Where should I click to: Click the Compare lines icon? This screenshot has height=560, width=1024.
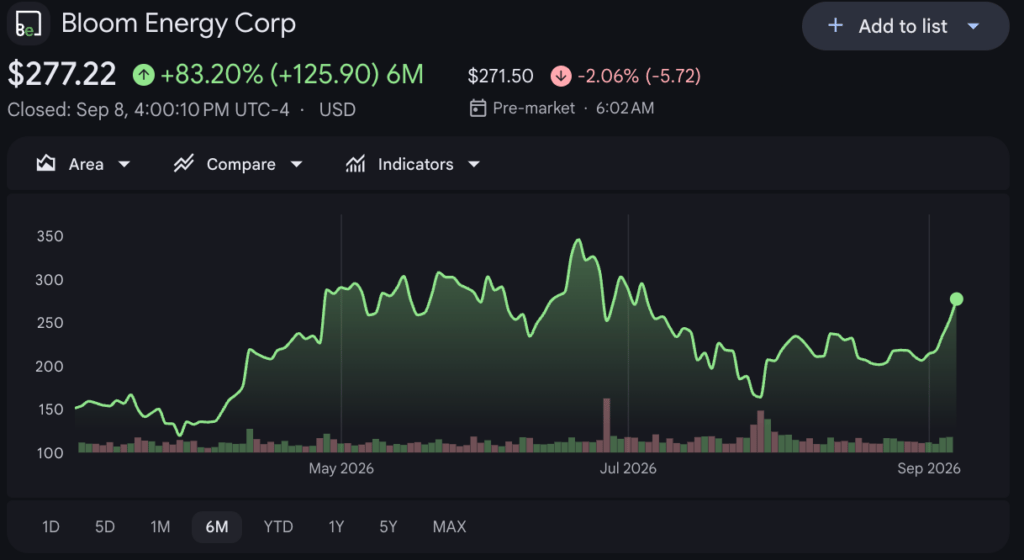[184, 164]
